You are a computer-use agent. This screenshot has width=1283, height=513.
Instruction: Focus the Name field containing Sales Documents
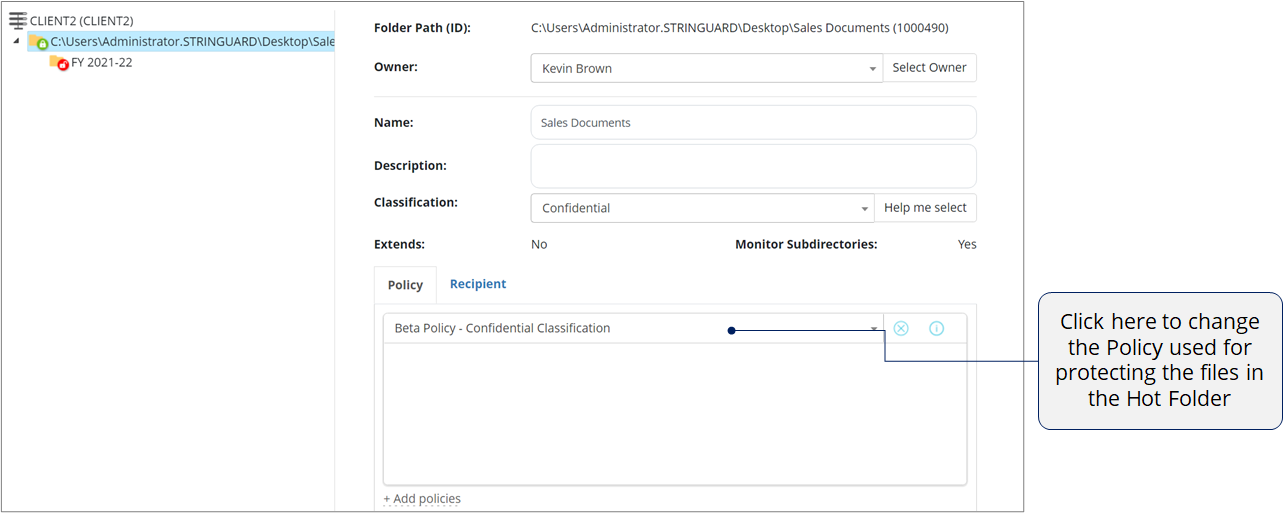coord(753,122)
